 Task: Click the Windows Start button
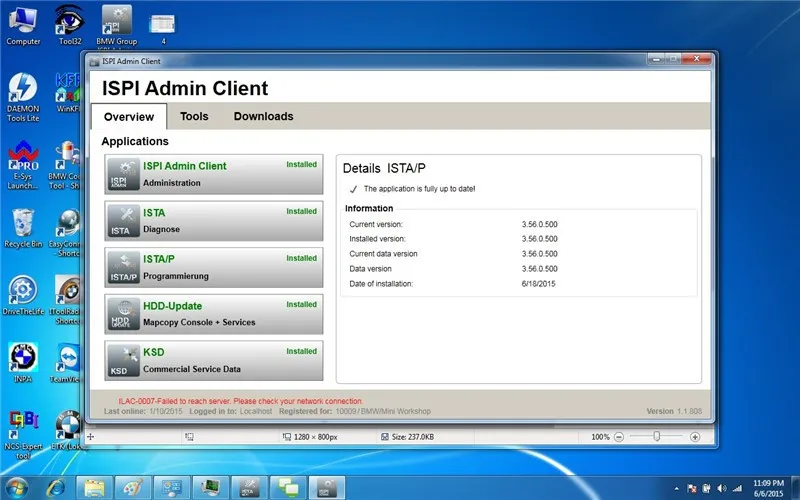click(16, 487)
